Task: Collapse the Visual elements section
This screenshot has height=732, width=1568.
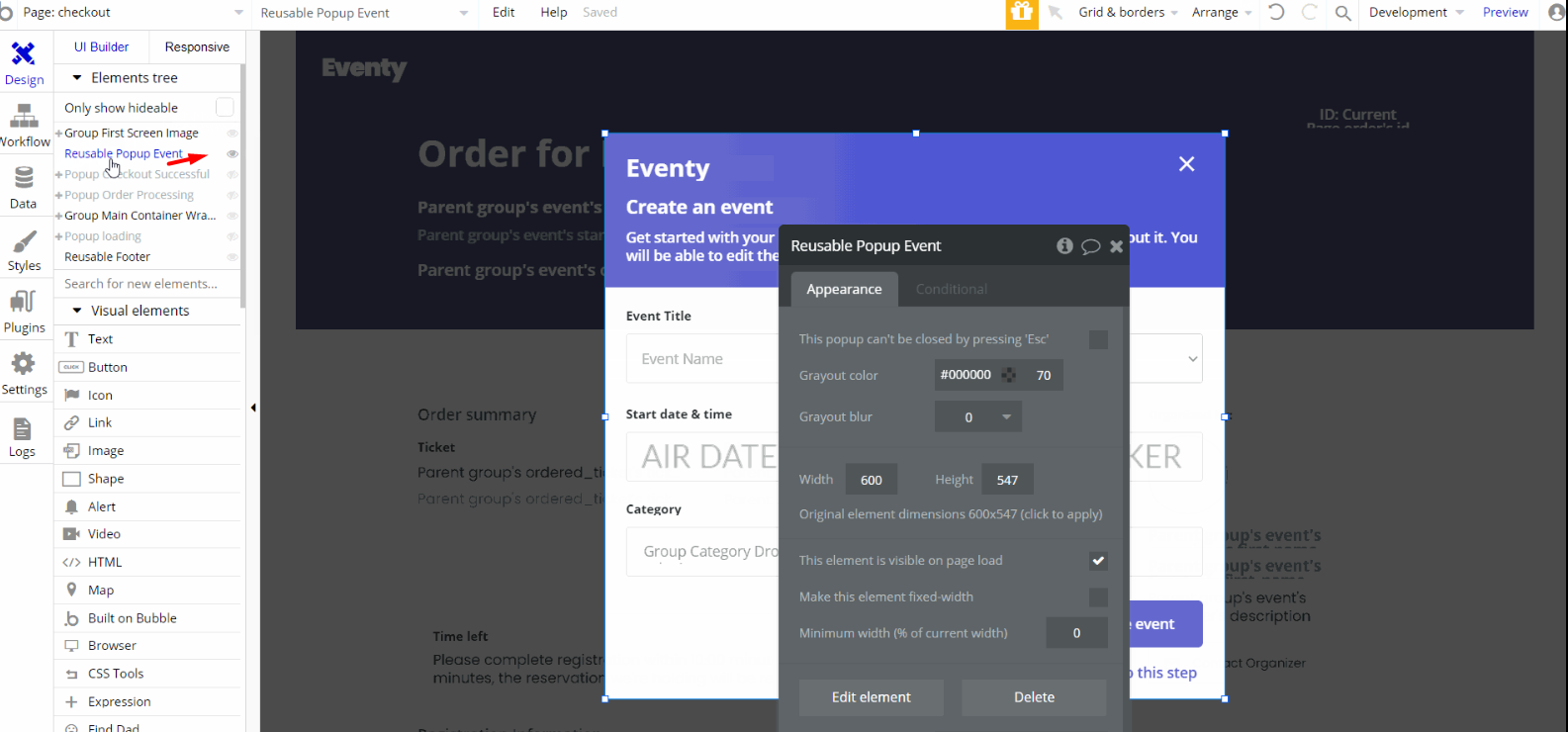Action: click(77, 311)
